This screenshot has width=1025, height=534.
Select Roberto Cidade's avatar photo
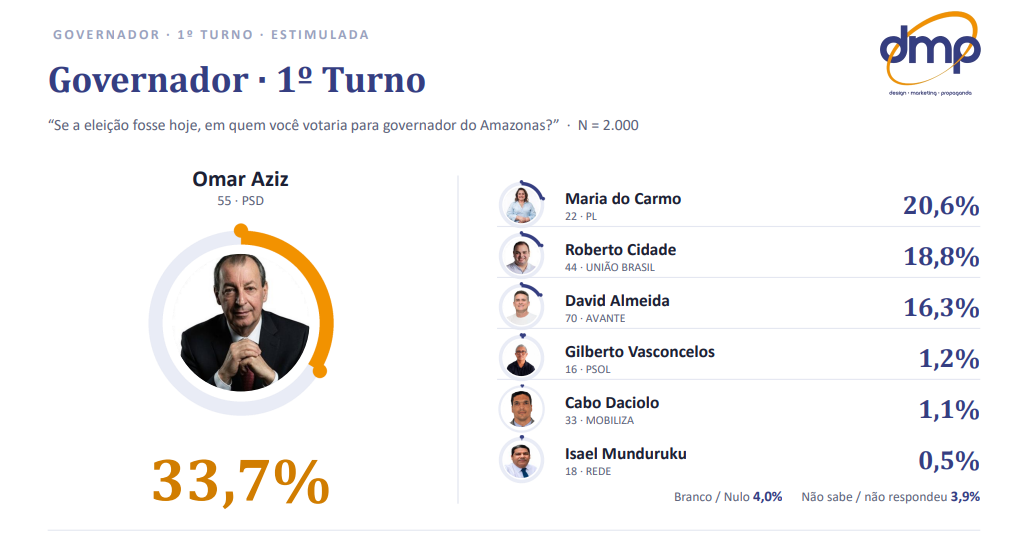[522, 256]
